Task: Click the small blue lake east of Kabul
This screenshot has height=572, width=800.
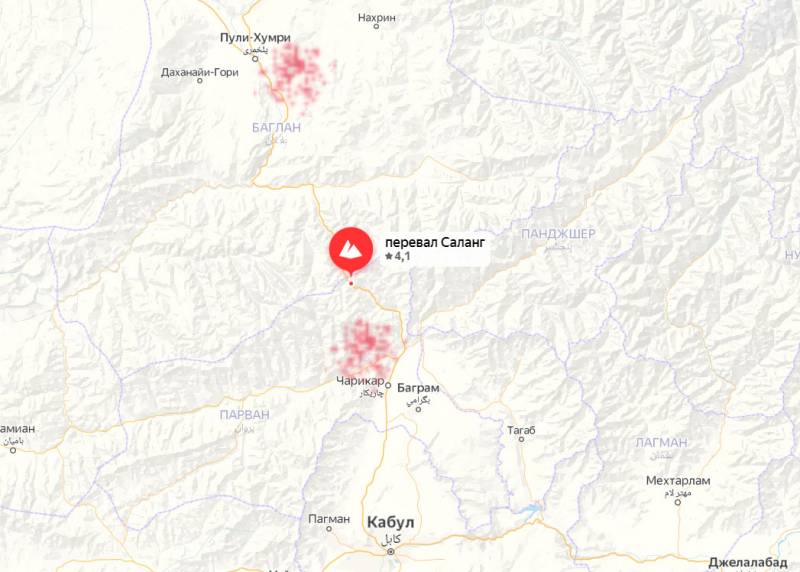Action: point(531,508)
